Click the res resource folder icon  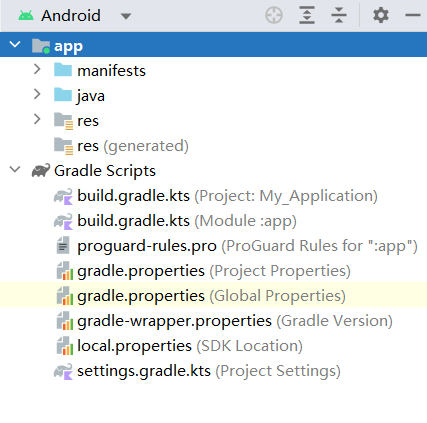pyautogui.click(x=63, y=121)
